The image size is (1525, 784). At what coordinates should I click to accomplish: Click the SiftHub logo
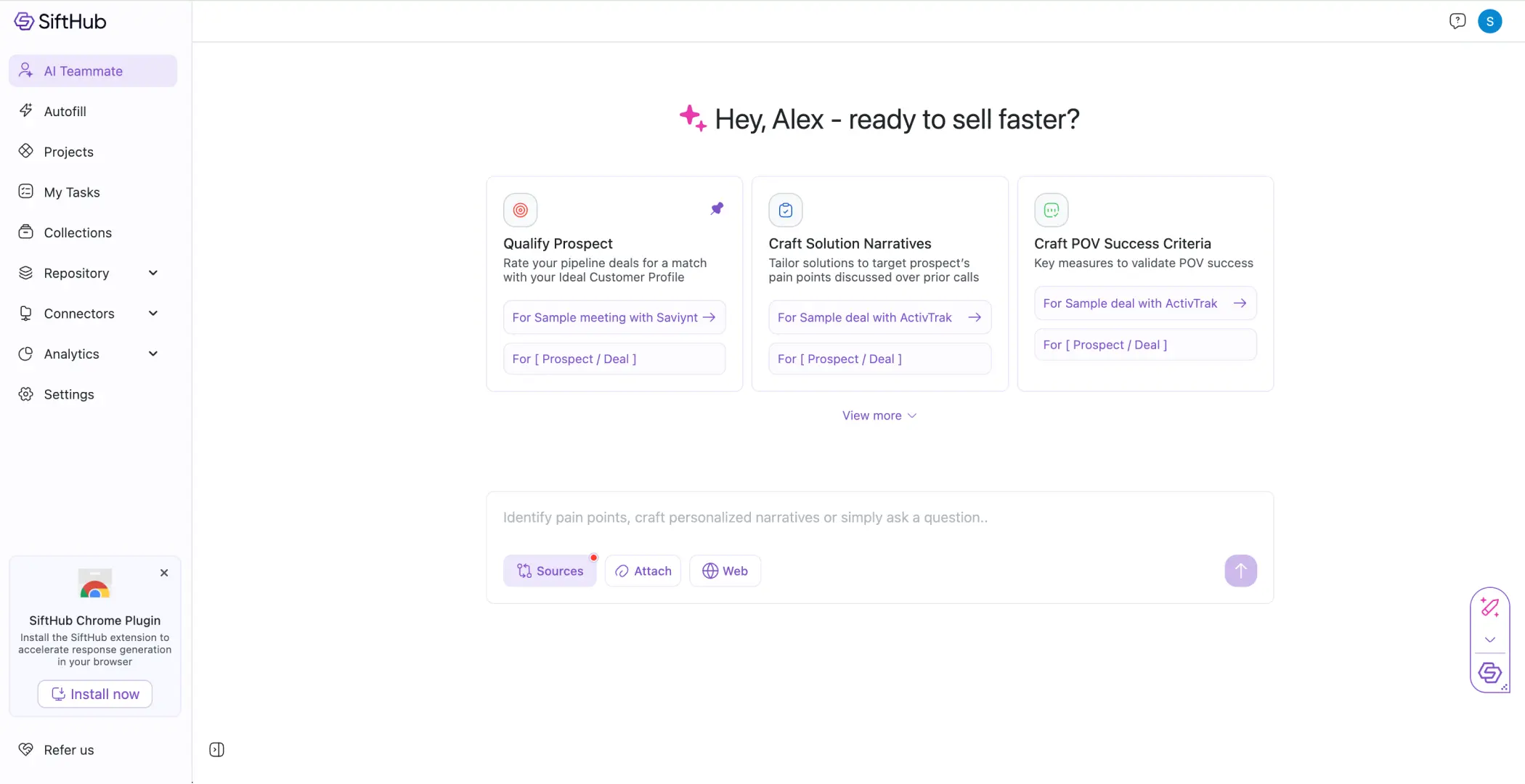pos(60,21)
